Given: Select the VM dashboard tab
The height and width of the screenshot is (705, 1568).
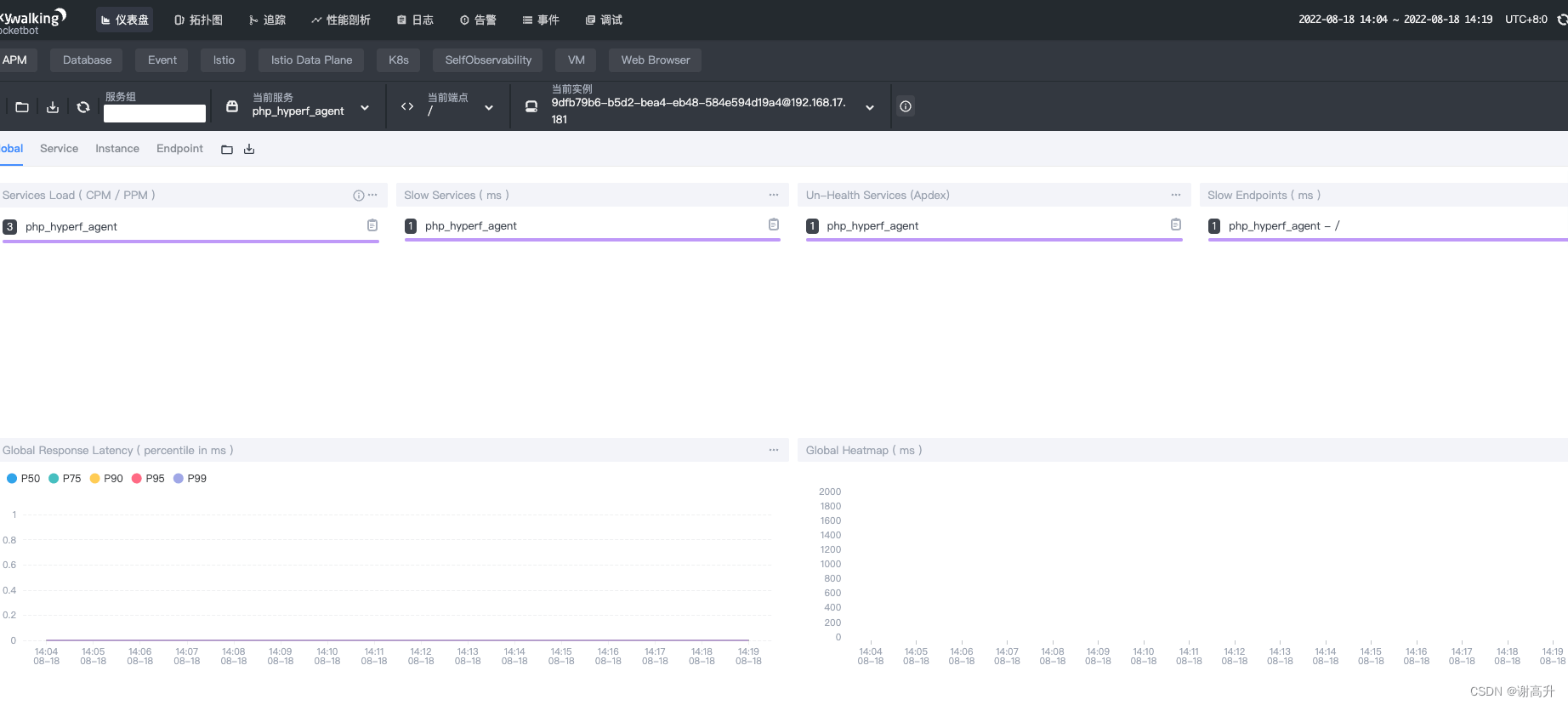Looking at the screenshot, I should click(x=577, y=60).
